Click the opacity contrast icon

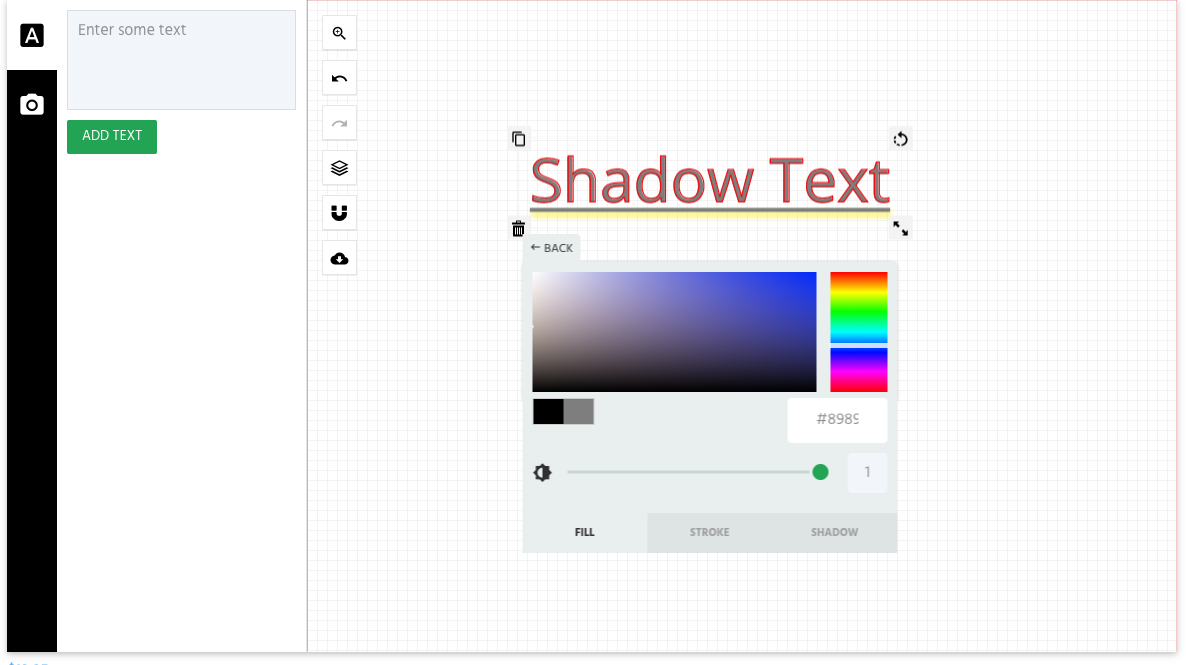(542, 472)
